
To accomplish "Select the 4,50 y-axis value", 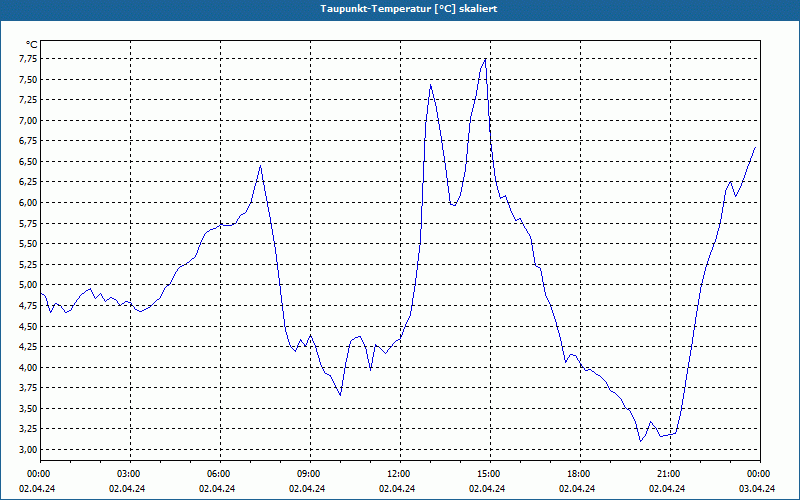I will 28,326.
